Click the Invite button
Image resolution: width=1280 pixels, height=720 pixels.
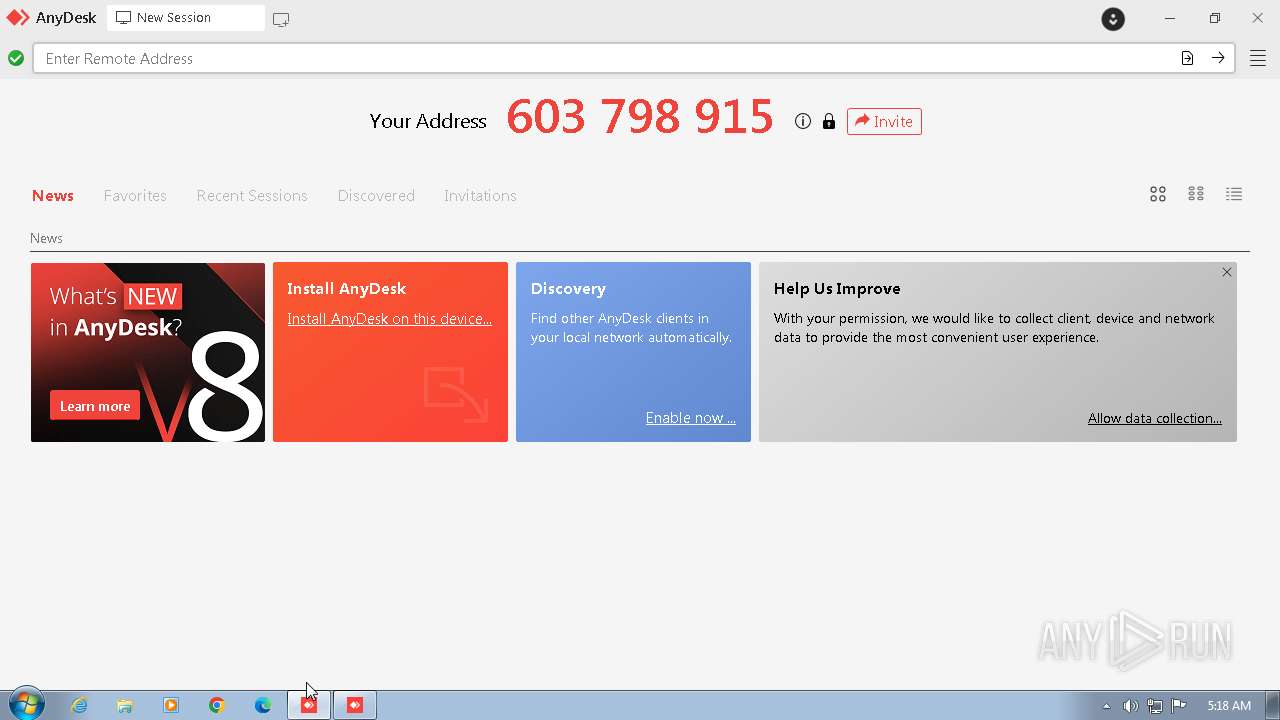click(884, 121)
